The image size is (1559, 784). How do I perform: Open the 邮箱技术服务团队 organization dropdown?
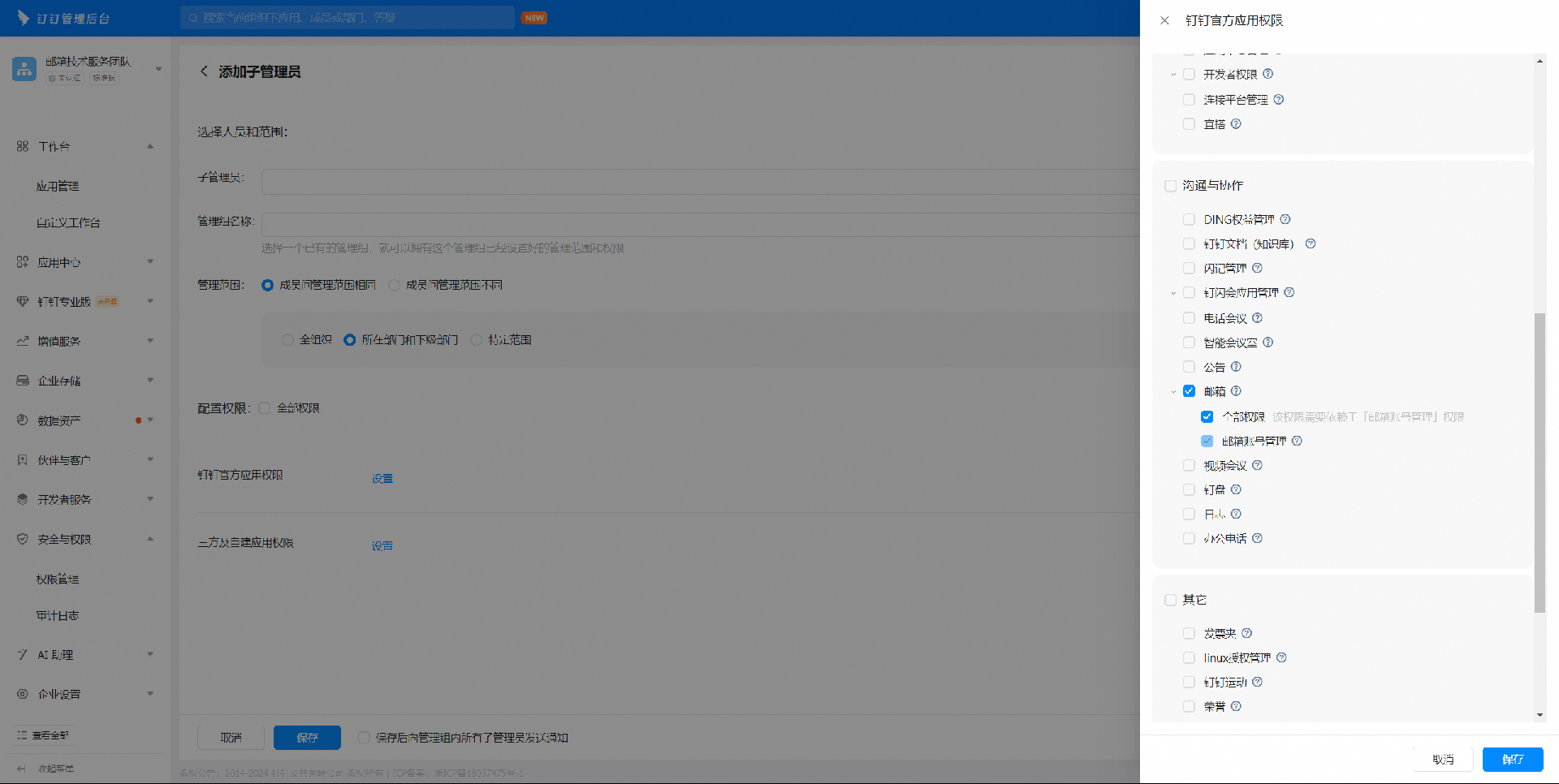click(159, 69)
